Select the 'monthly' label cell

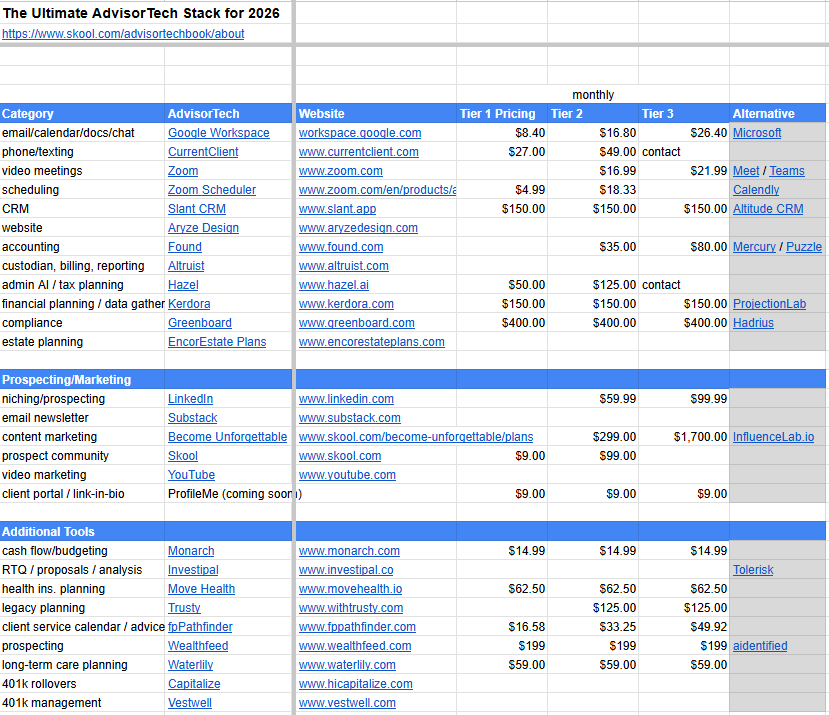(593, 95)
